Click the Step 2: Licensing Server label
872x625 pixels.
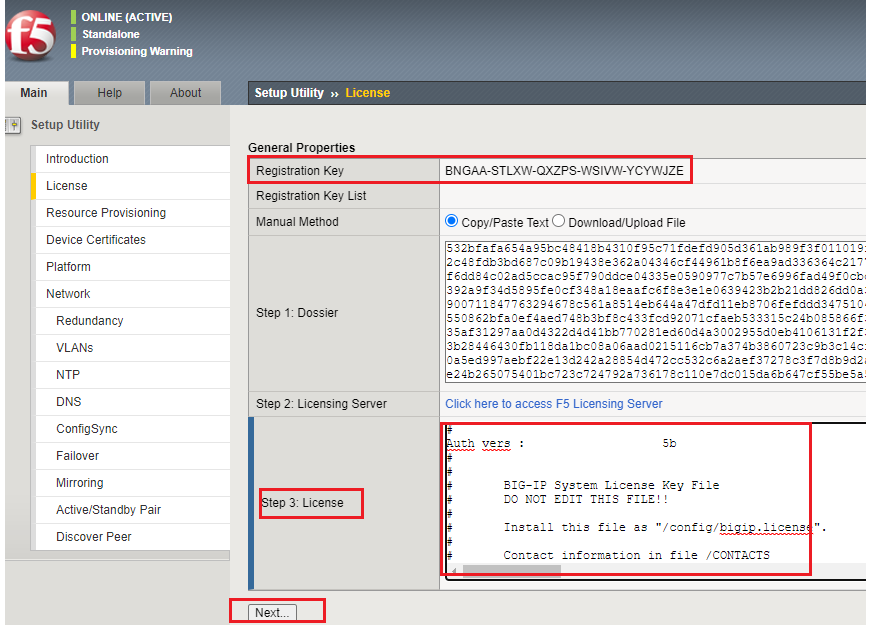[321, 404]
